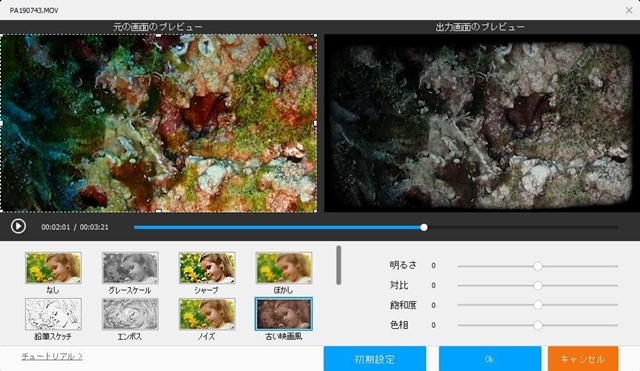Click the output preview image
The image size is (640, 371).
tap(482, 123)
